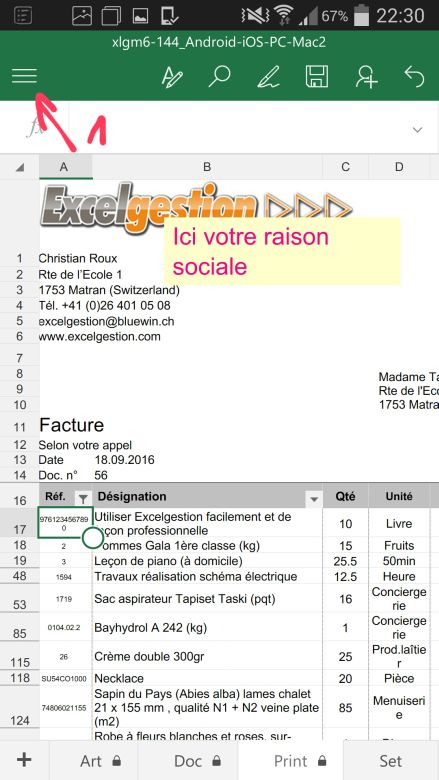Screen dimensions: 439x780
Task: Select column B header
Action: coord(207,167)
